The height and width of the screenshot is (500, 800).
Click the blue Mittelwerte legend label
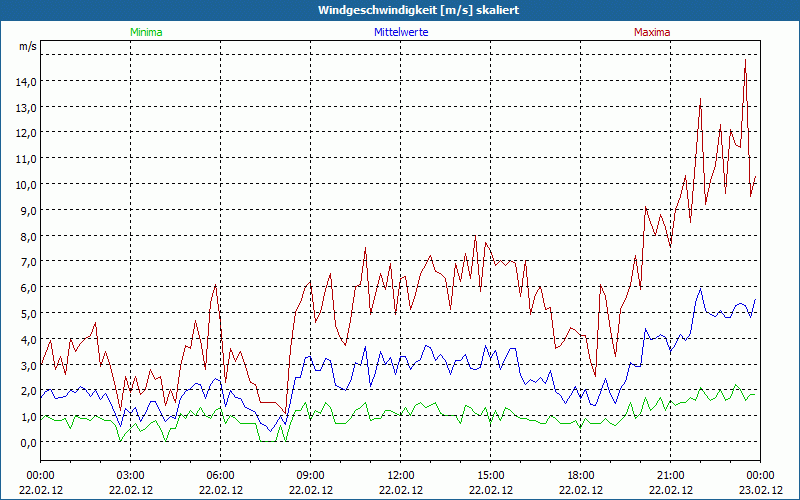(401, 32)
